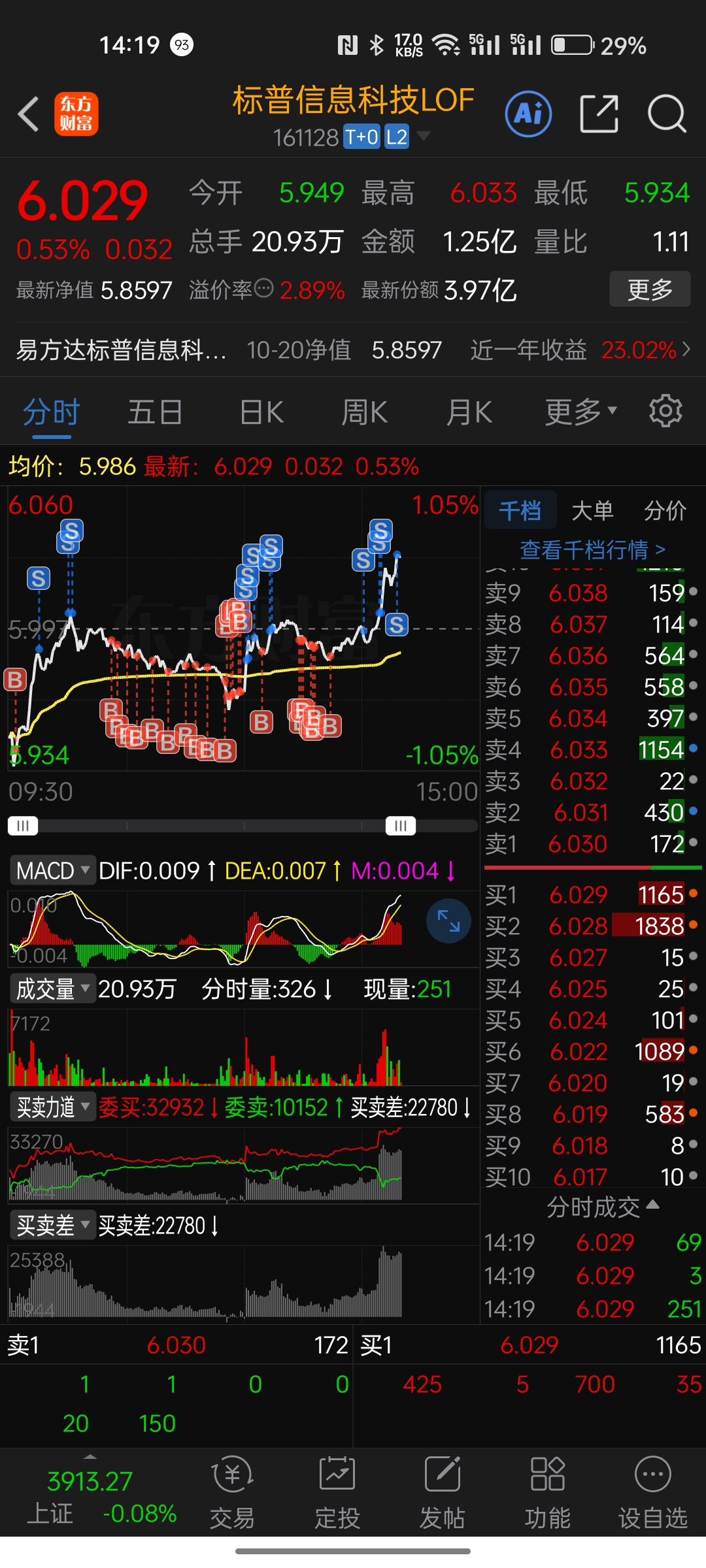Tap the S marker beside the 5.997 line
This screenshot has height=1568, width=706.
396,625
